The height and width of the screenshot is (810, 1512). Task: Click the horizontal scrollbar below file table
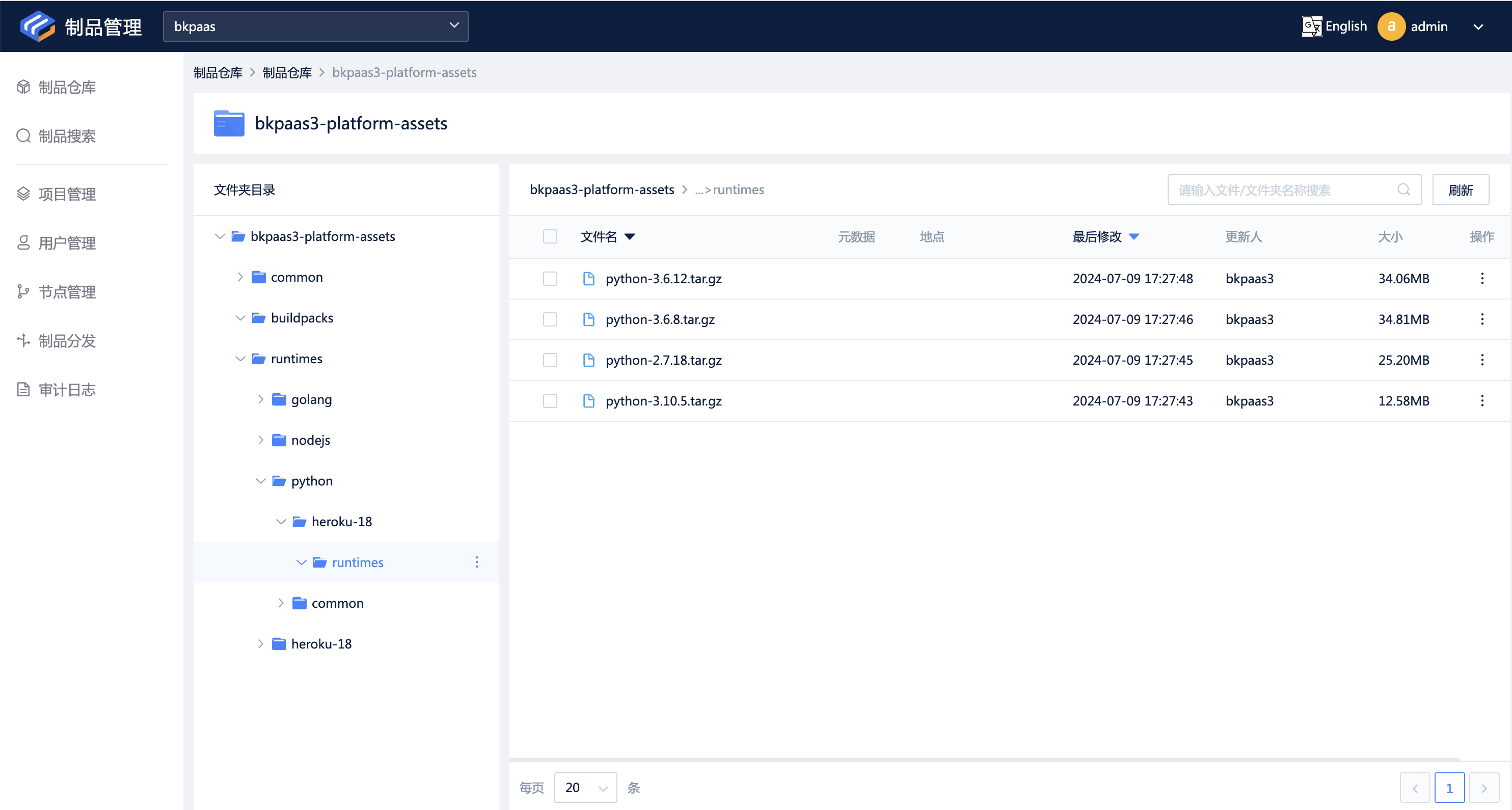984,760
